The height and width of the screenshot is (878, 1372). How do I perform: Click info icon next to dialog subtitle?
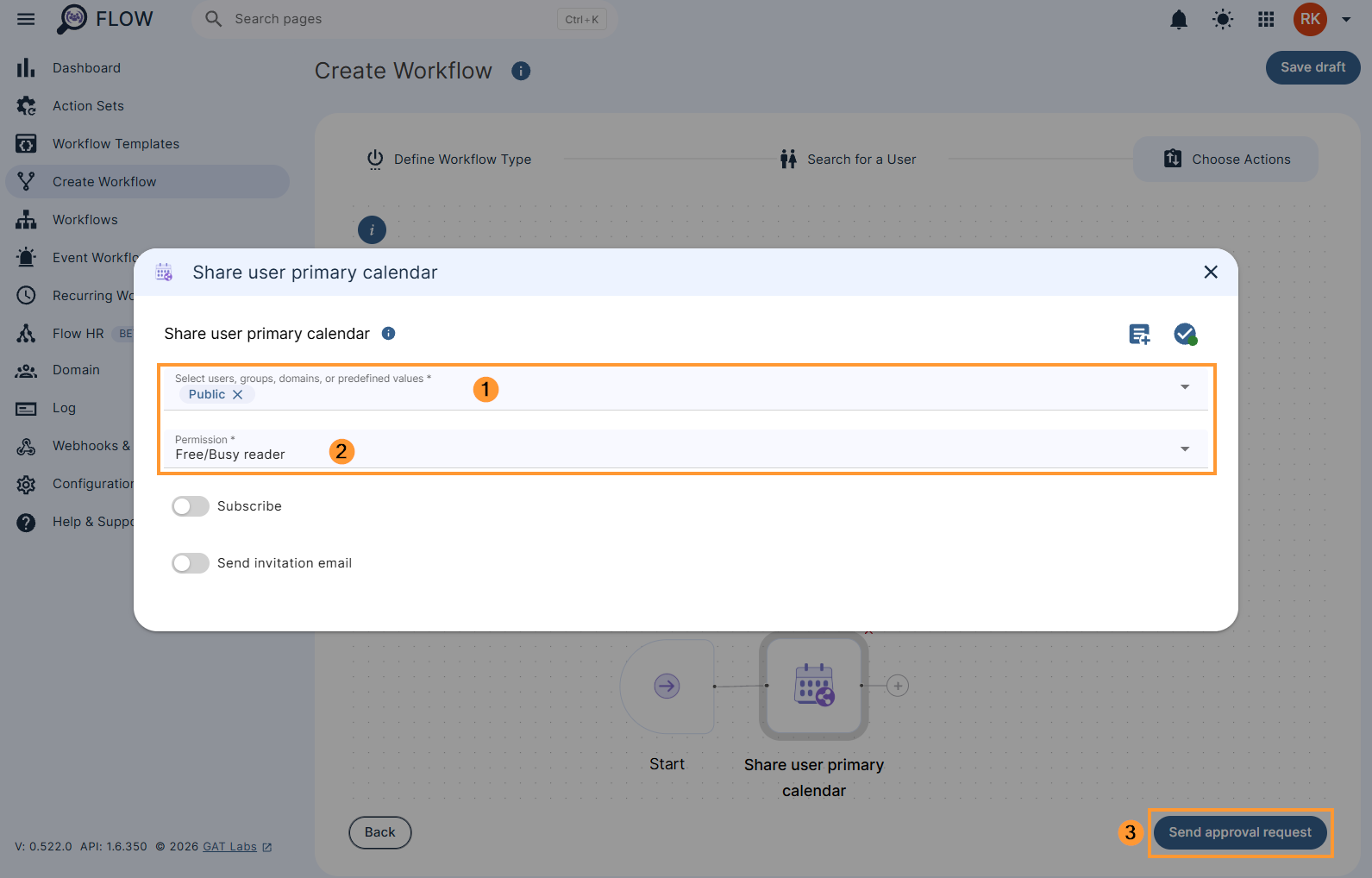click(389, 334)
